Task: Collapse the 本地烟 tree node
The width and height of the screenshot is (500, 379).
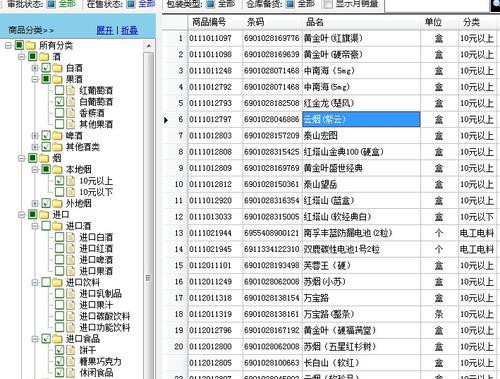Action: coord(35,170)
